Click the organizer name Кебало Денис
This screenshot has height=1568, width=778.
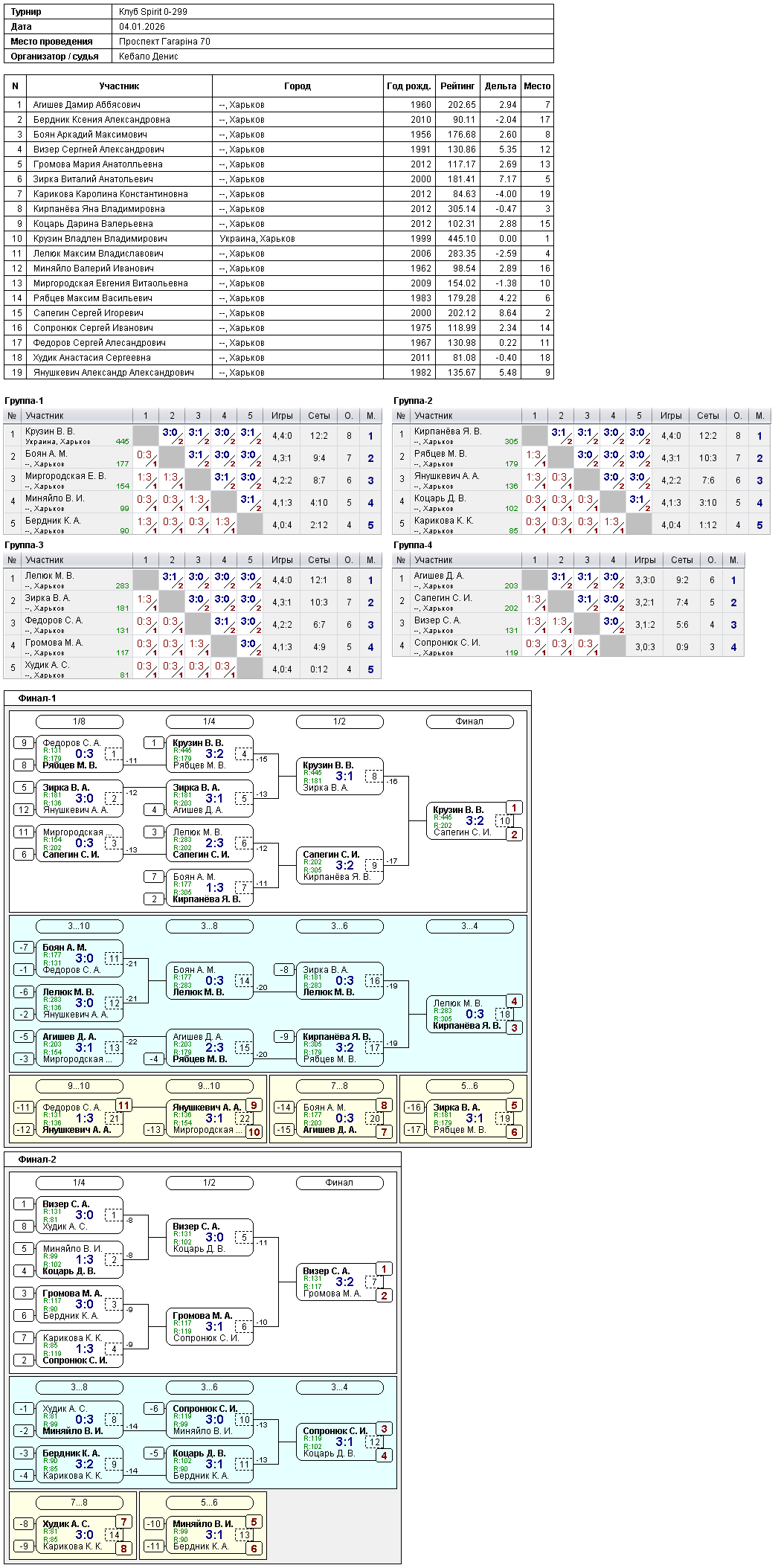[148, 57]
